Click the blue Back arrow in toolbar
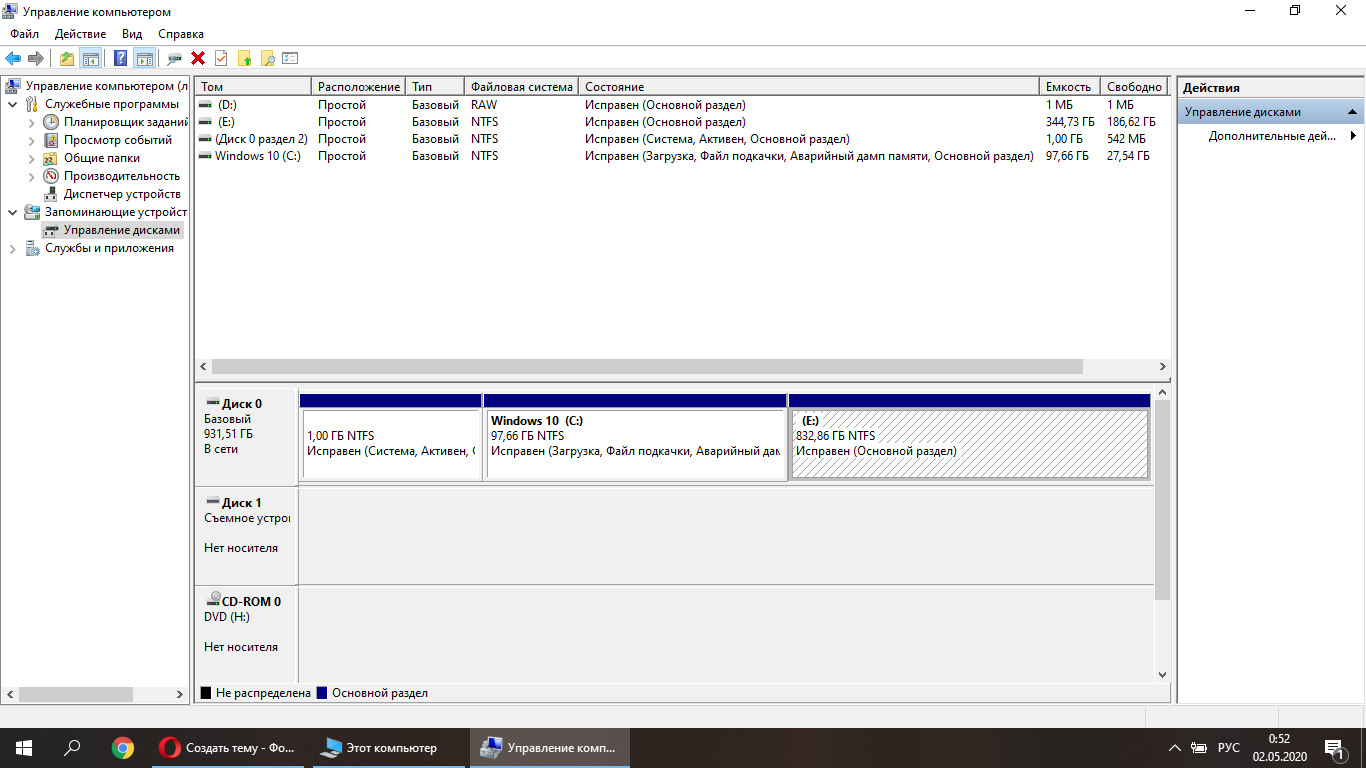 [x=13, y=58]
